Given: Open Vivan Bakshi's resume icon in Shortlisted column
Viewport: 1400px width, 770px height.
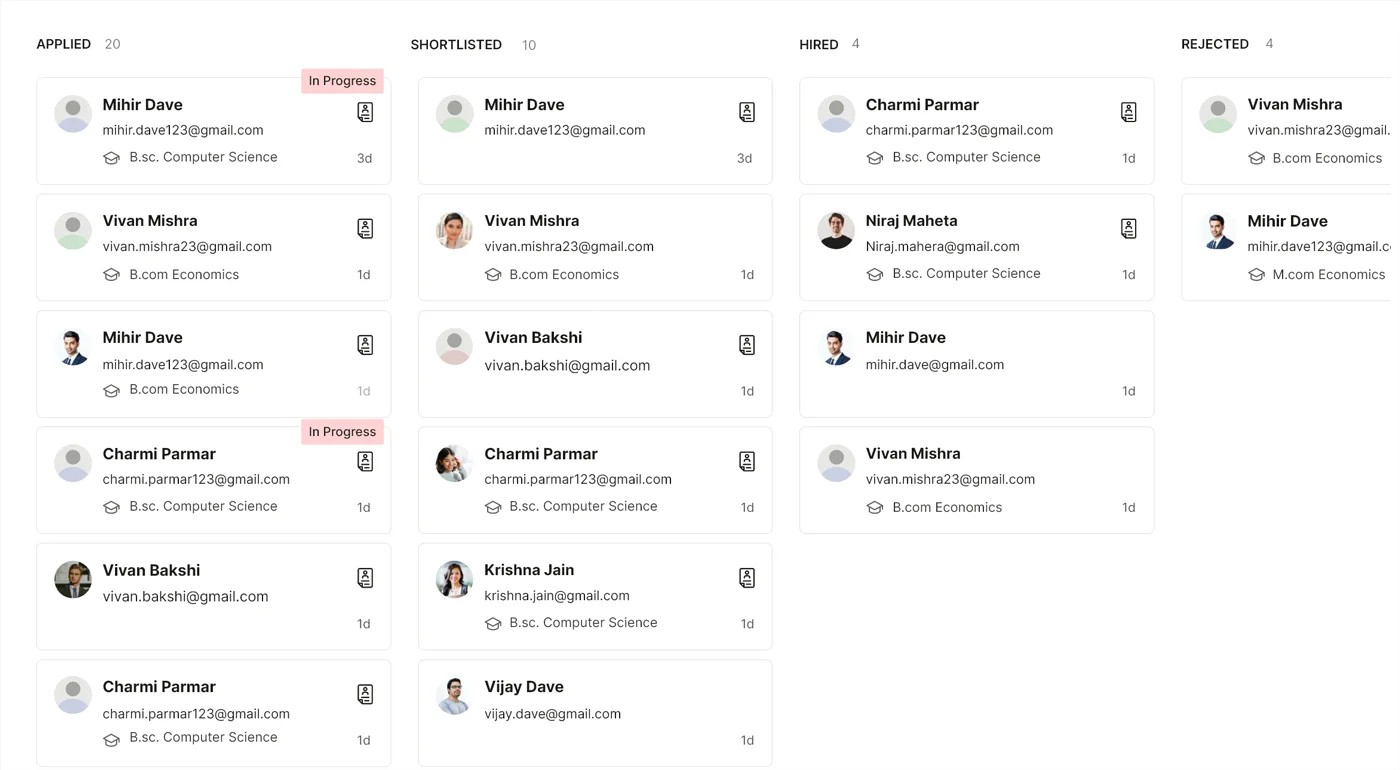Looking at the screenshot, I should point(746,345).
